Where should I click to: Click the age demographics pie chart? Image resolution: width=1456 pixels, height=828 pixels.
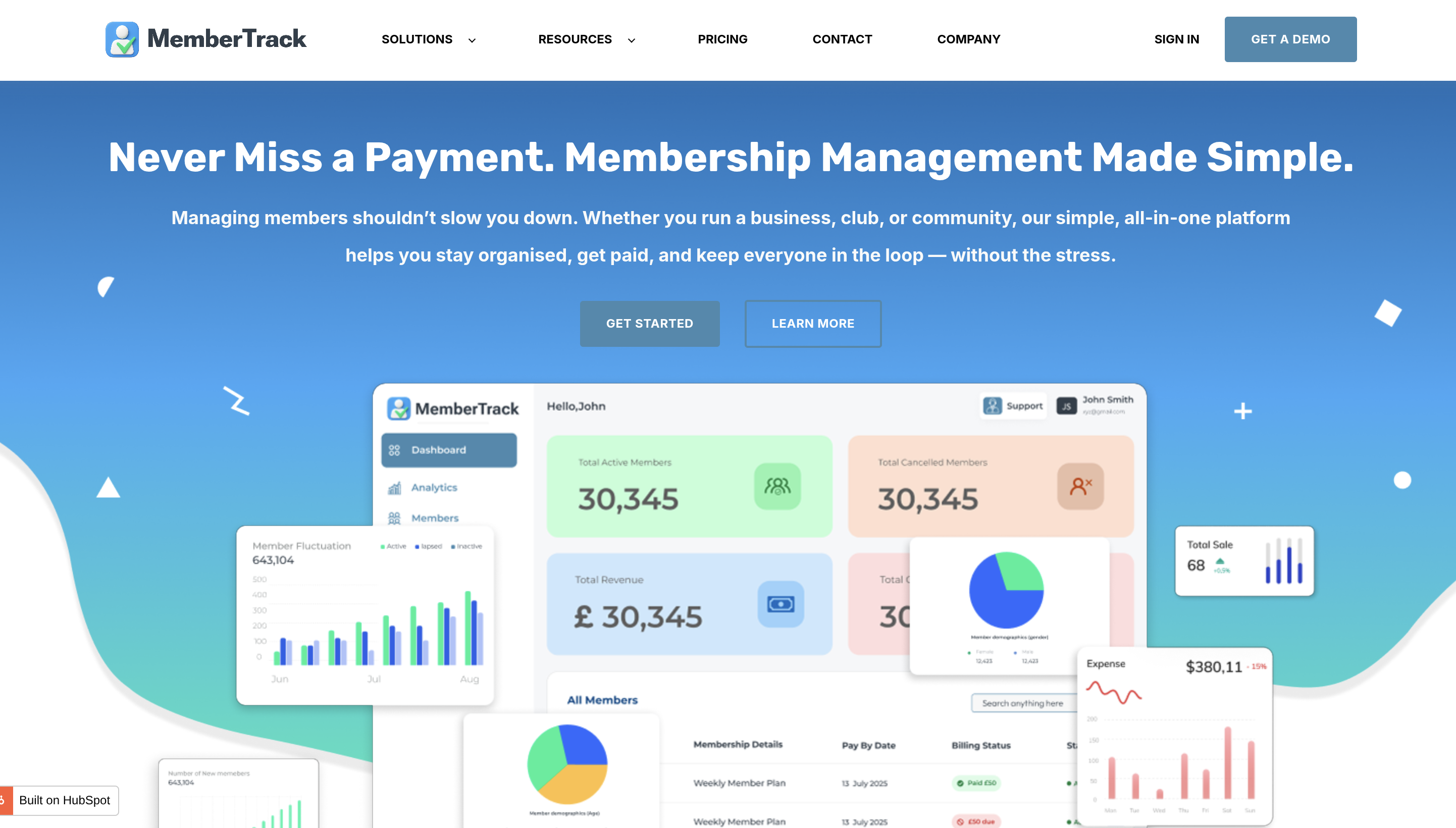tap(567, 764)
